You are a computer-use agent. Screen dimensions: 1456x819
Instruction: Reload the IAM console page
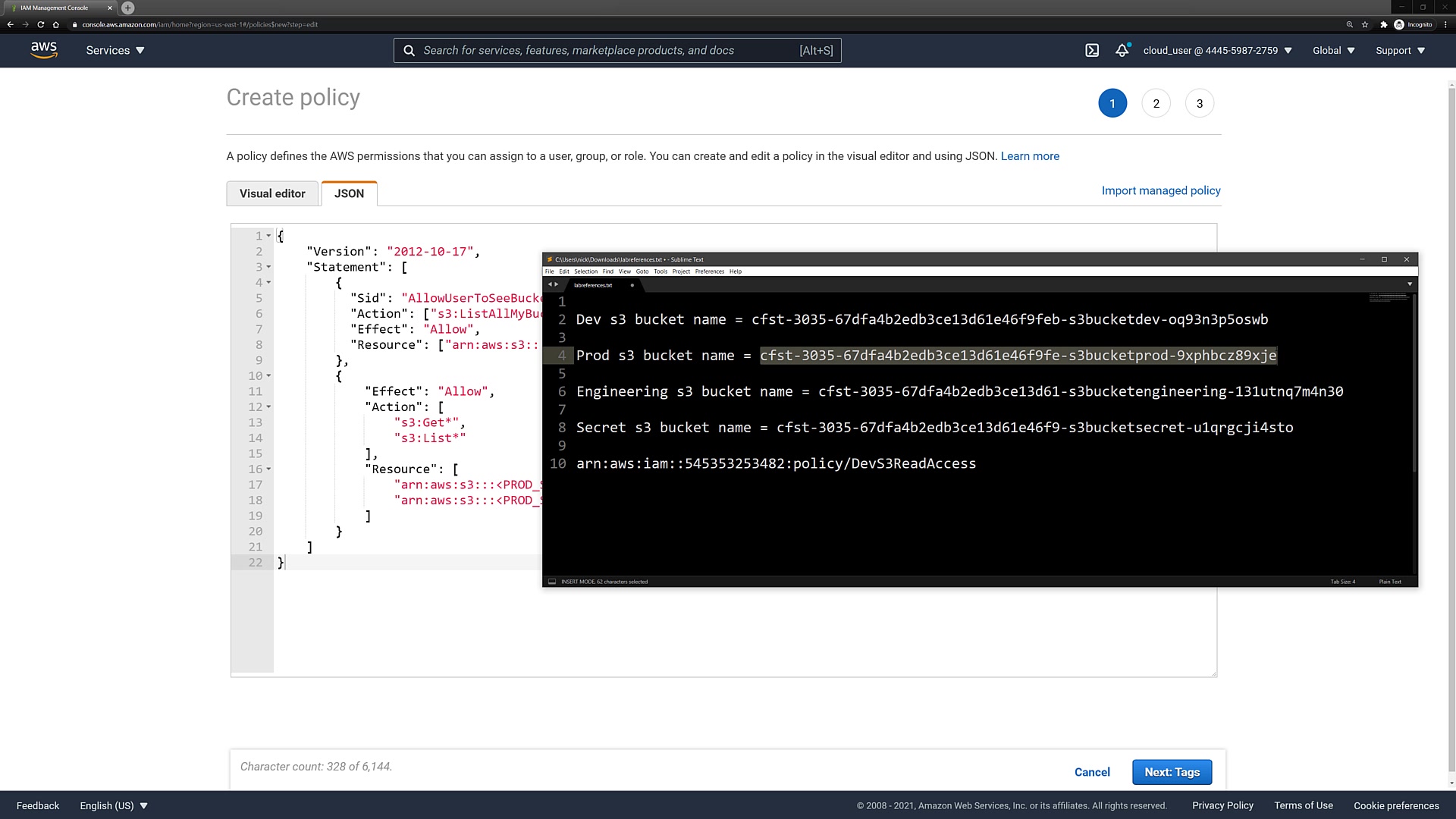pyautogui.click(x=41, y=24)
